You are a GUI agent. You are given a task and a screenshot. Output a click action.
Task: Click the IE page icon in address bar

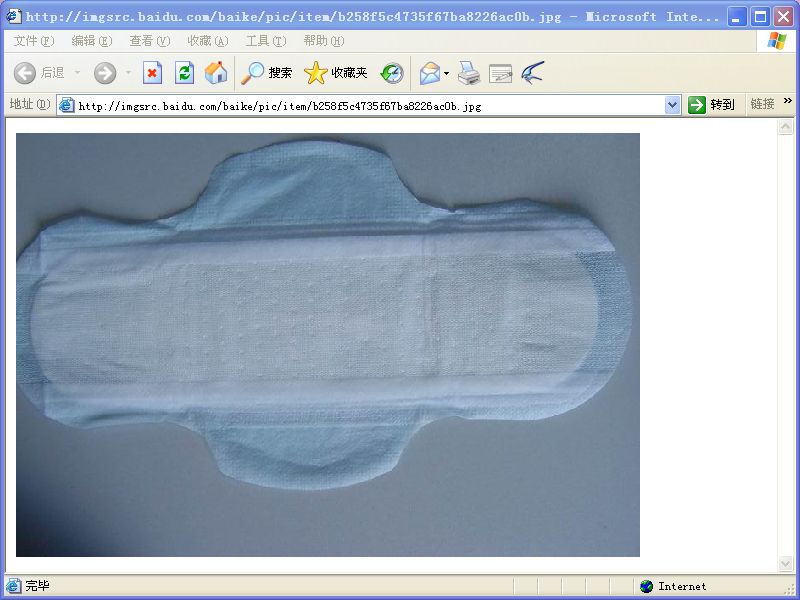point(66,105)
